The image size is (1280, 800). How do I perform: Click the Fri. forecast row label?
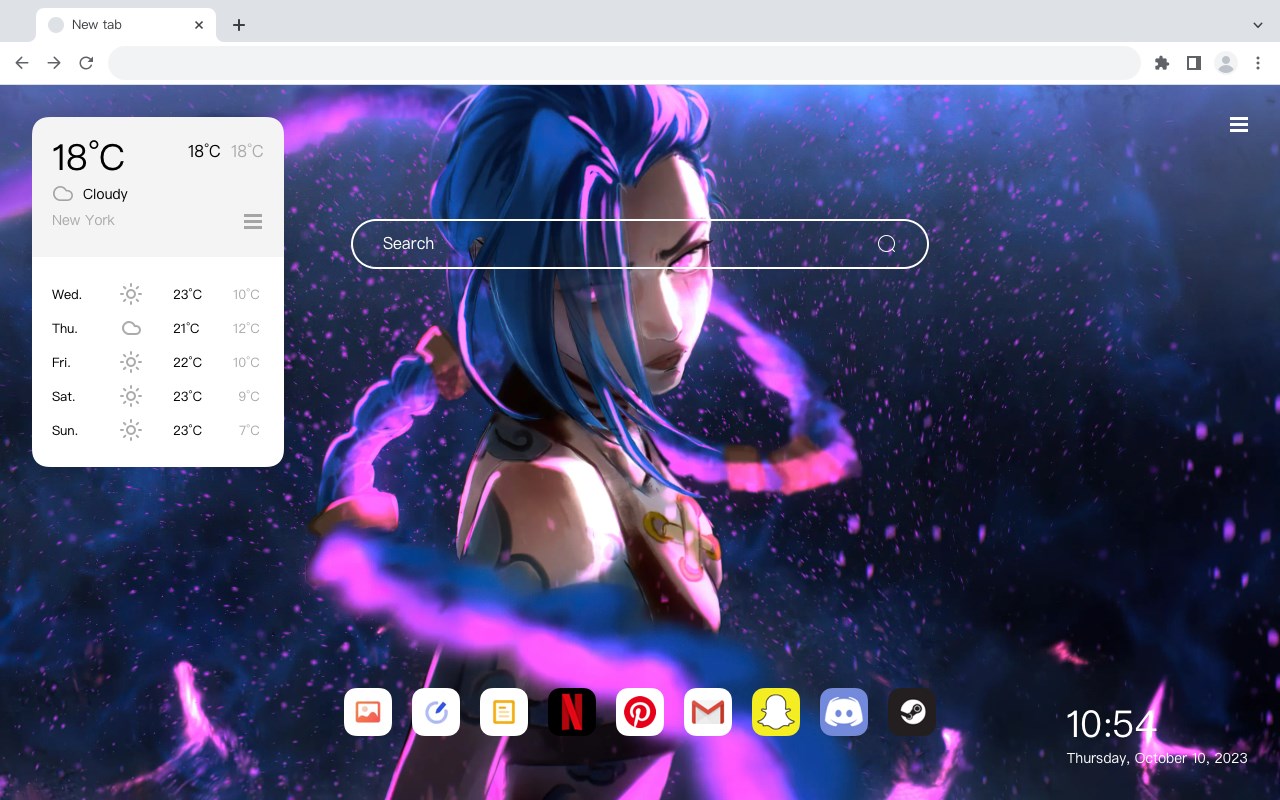pos(61,362)
